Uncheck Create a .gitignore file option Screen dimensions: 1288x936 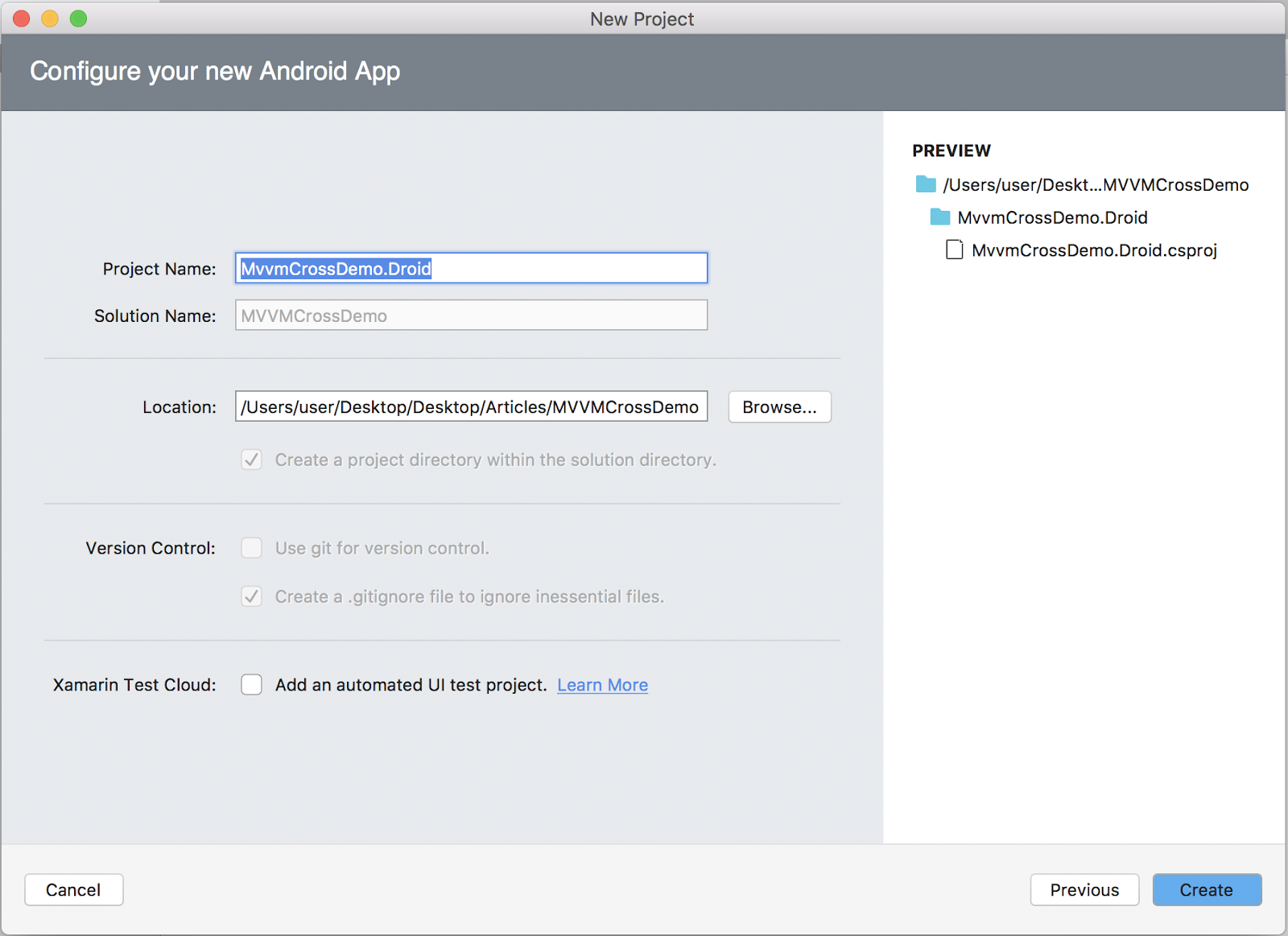(x=251, y=596)
